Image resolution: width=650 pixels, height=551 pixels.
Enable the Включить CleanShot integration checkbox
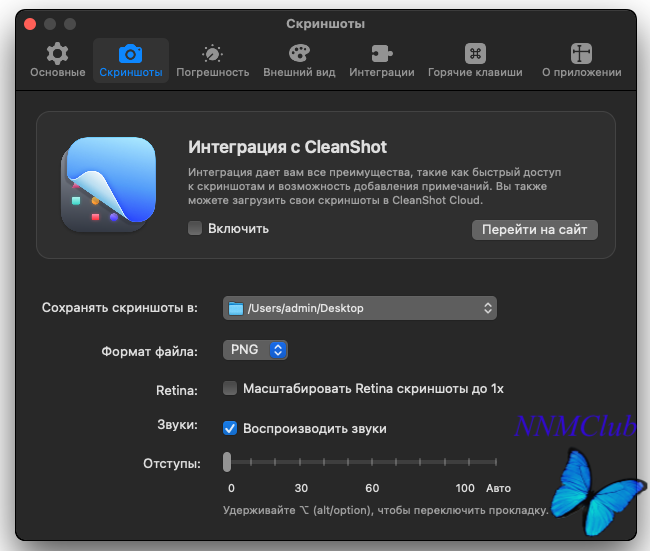pos(195,228)
